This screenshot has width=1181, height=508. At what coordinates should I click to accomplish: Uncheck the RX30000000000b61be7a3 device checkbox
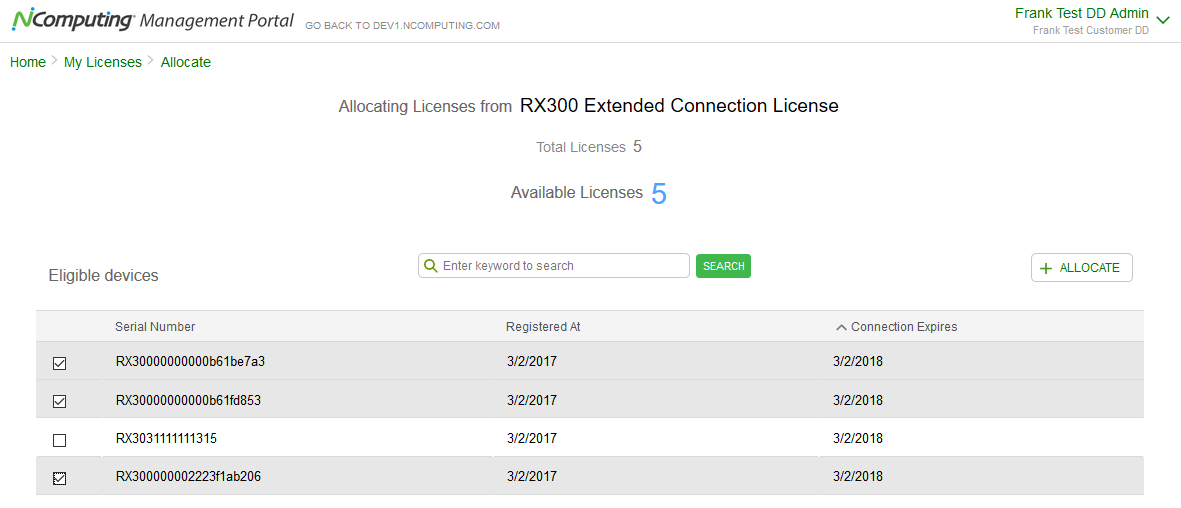(59, 363)
